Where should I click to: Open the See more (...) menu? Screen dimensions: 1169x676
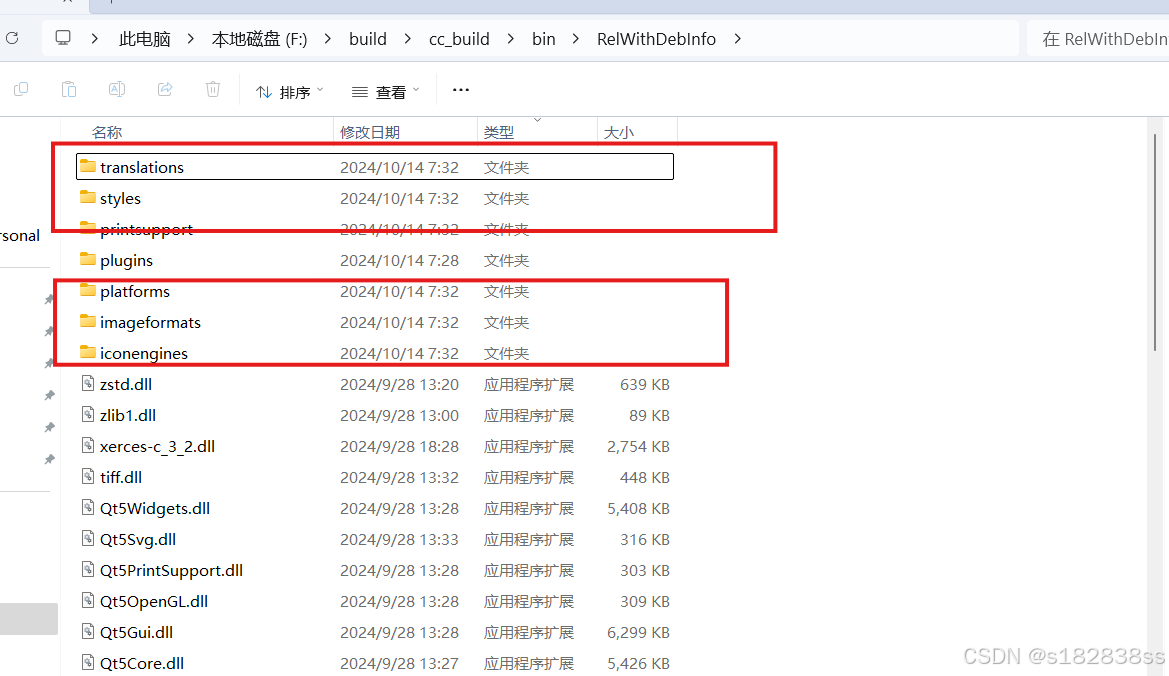click(460, 89)
